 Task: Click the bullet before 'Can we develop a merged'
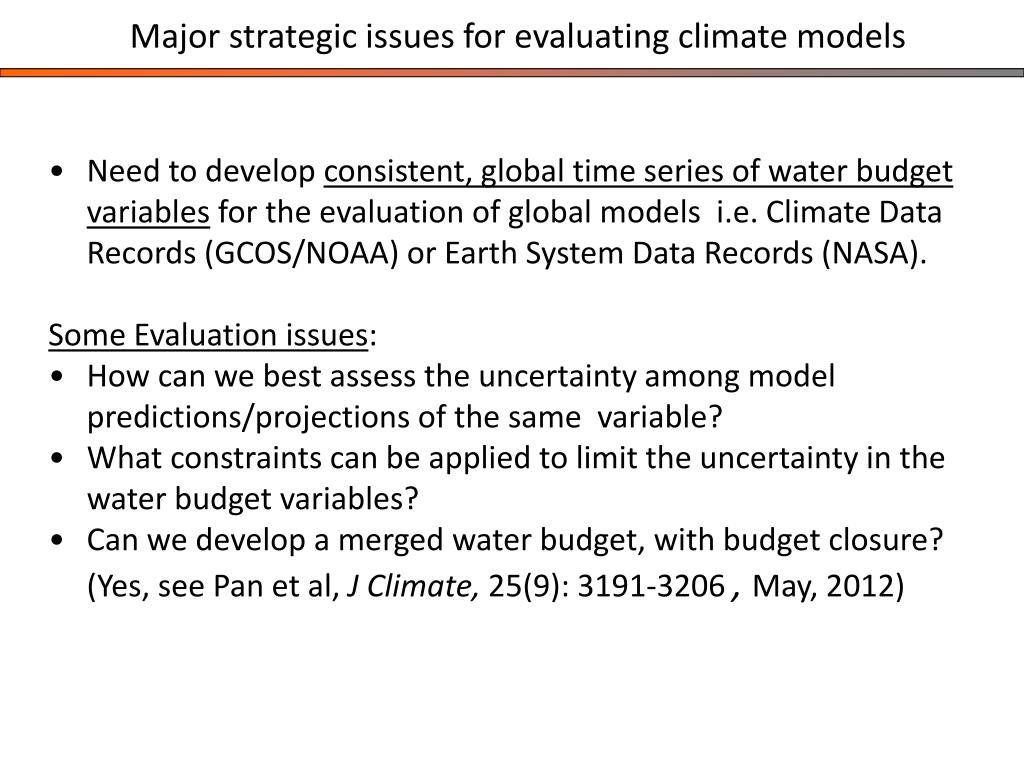pyautogui.click(x=57, y=541)
